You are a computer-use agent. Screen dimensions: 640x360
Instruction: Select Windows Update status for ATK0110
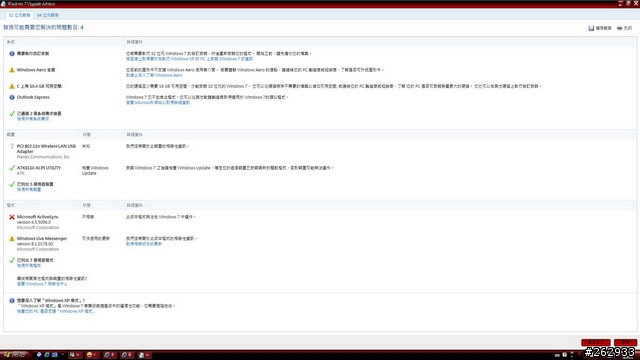(x=95, y=171)
